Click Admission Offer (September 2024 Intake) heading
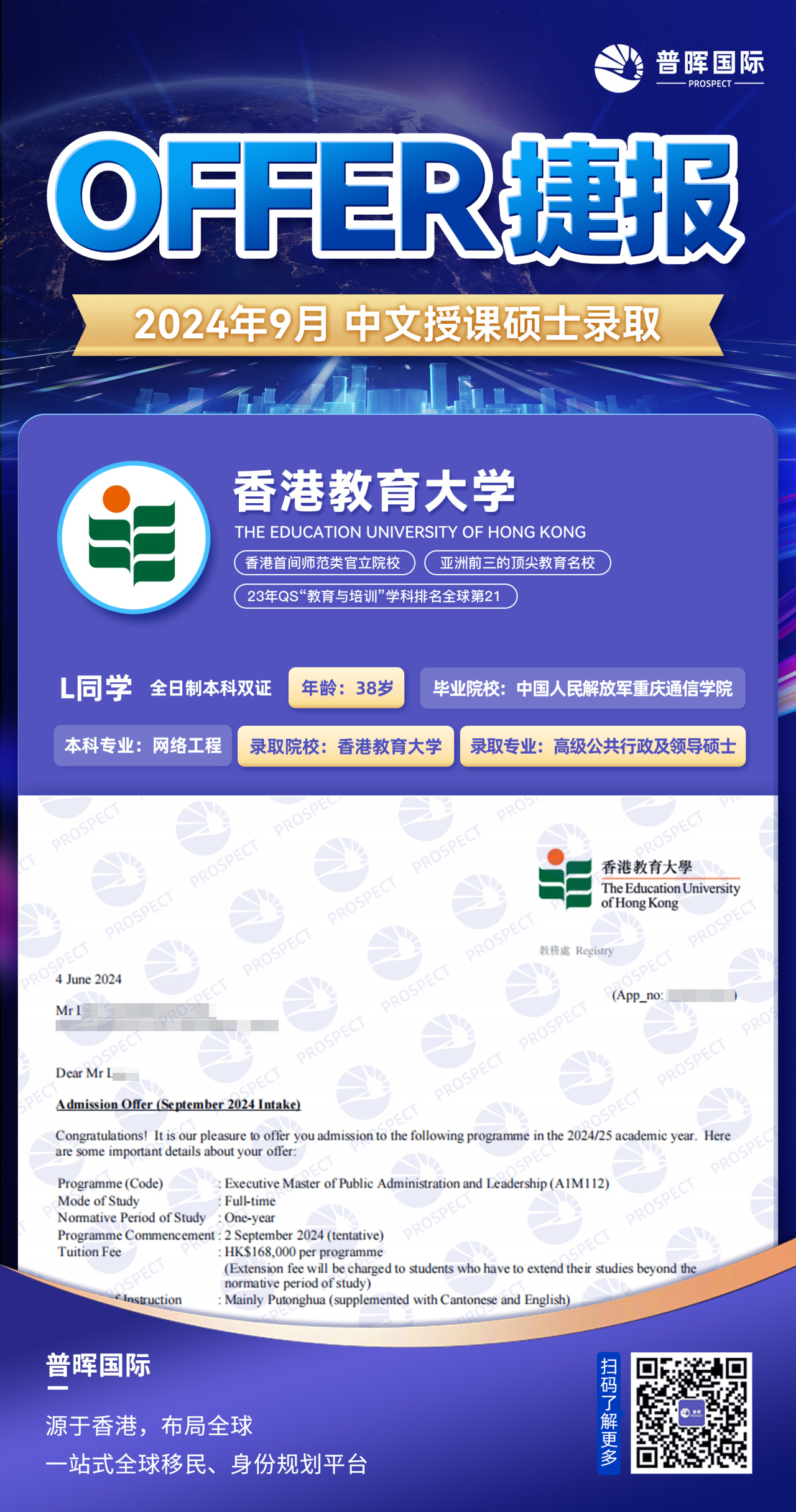 (x=178, y=1104)
